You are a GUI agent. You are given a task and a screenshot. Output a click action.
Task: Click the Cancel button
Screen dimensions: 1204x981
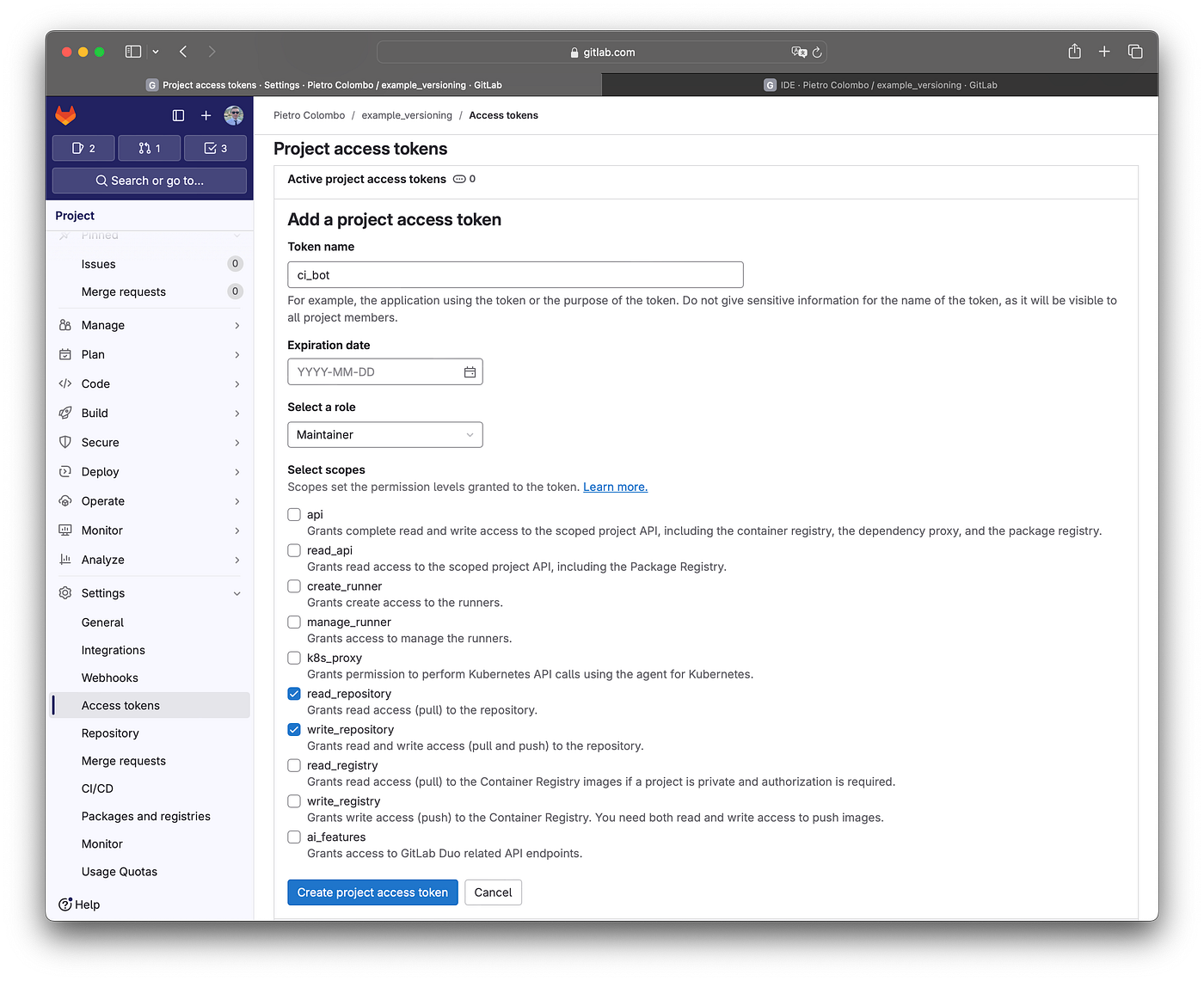pyautogui.click(x=493, y=892)
